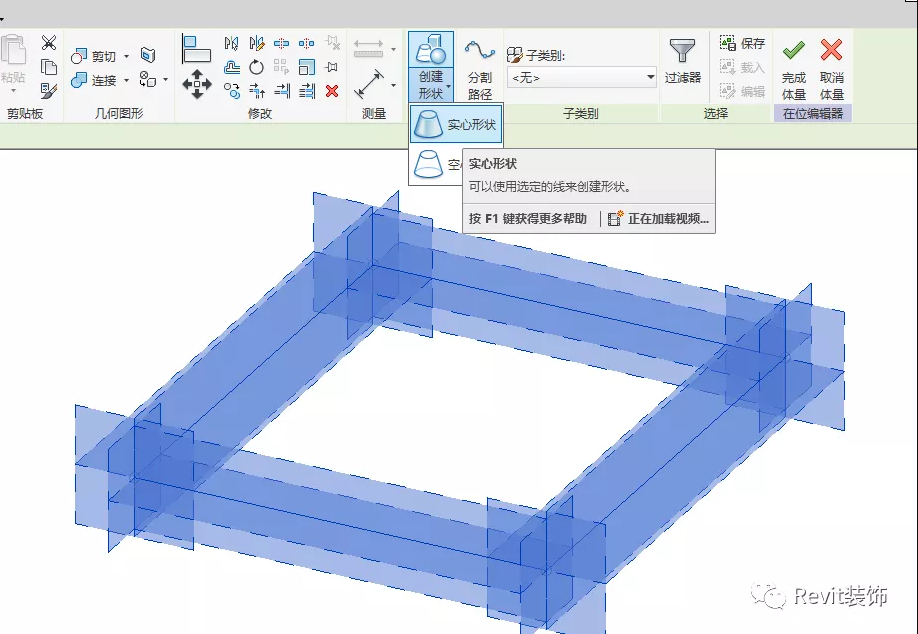Click the Mirror pick axis icon
The height and width of the screenshot is (634, 918).
point(232,43)
